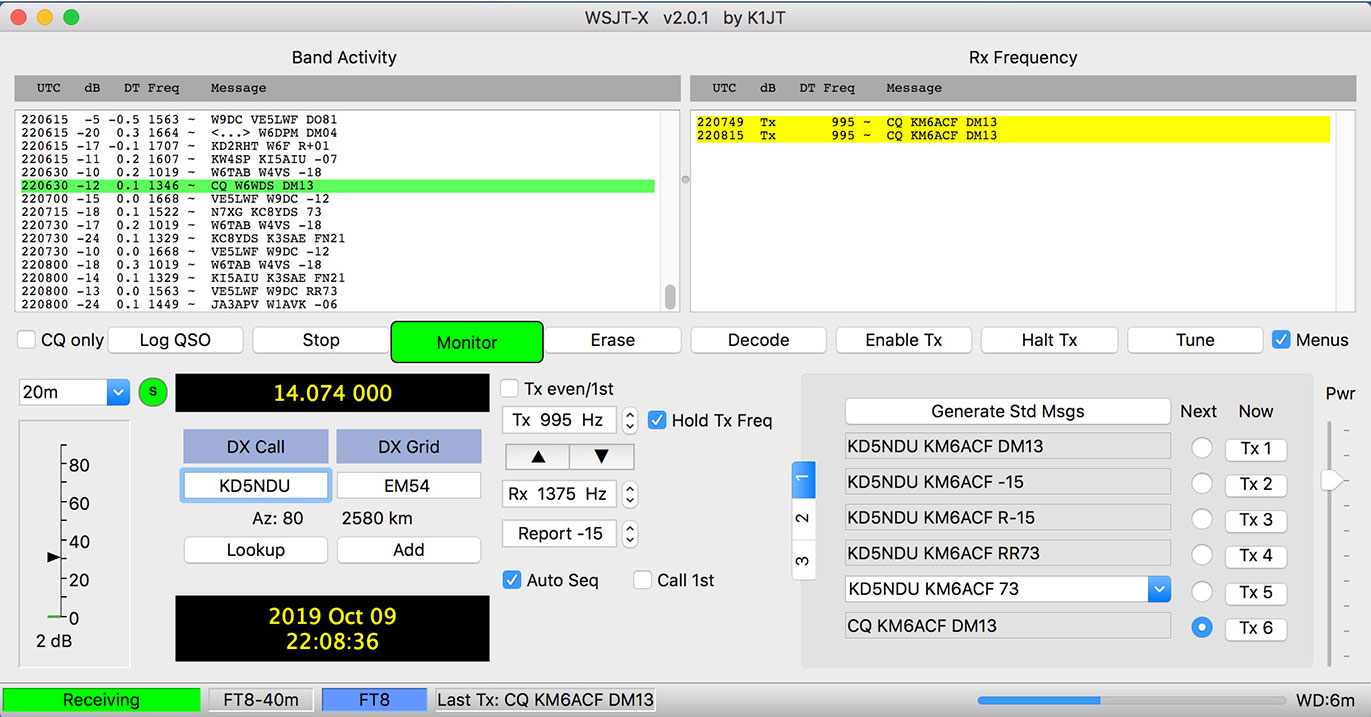Viewport: 1371px width, 717px height.
Task: Click the frequency down arrow button
Action: [602, 457]
